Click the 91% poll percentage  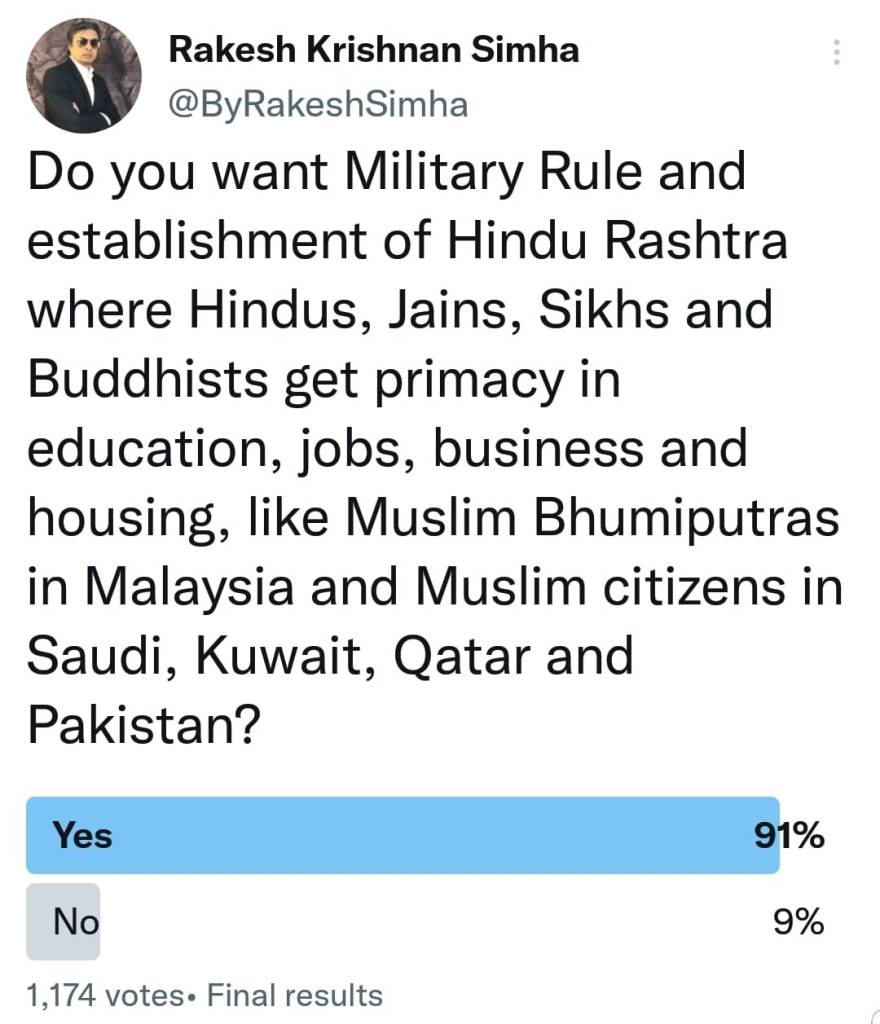[x=789, y=835]
